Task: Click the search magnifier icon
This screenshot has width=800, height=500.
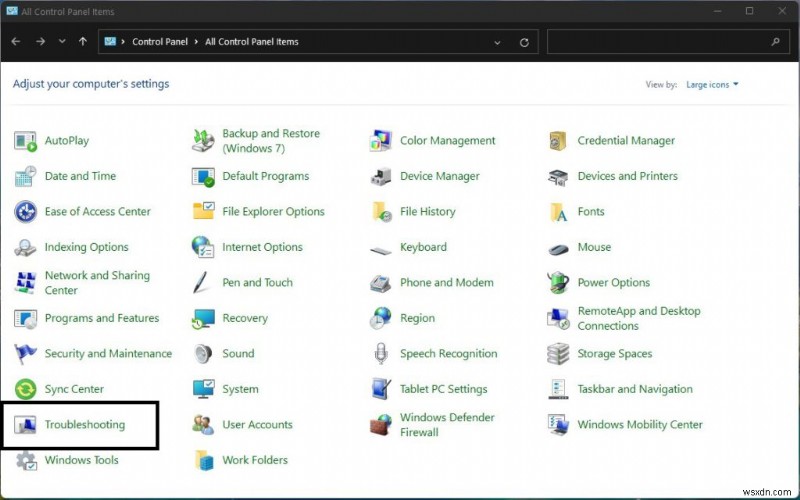Action: click(x=776, y=42)
